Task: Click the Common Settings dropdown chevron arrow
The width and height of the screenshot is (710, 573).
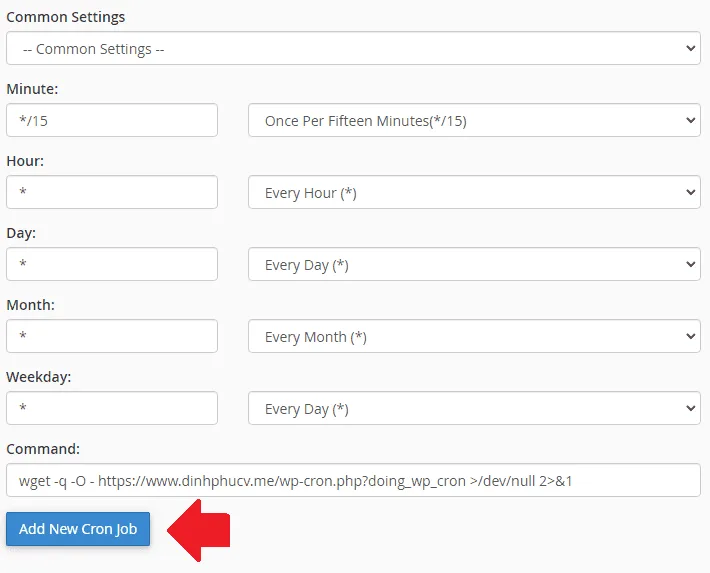Action: 690,48
